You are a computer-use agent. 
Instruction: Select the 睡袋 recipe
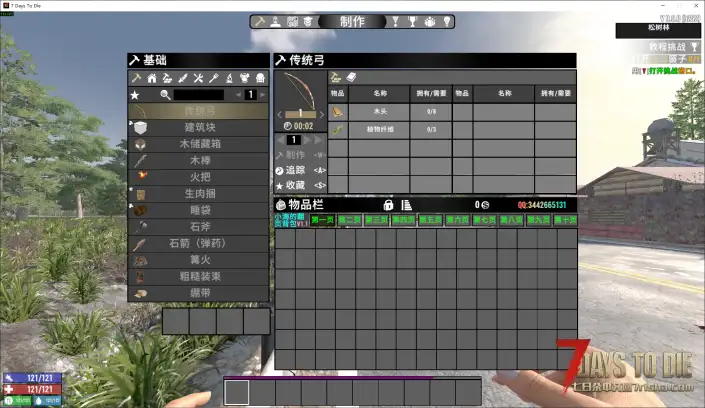[x=199, y=210]
